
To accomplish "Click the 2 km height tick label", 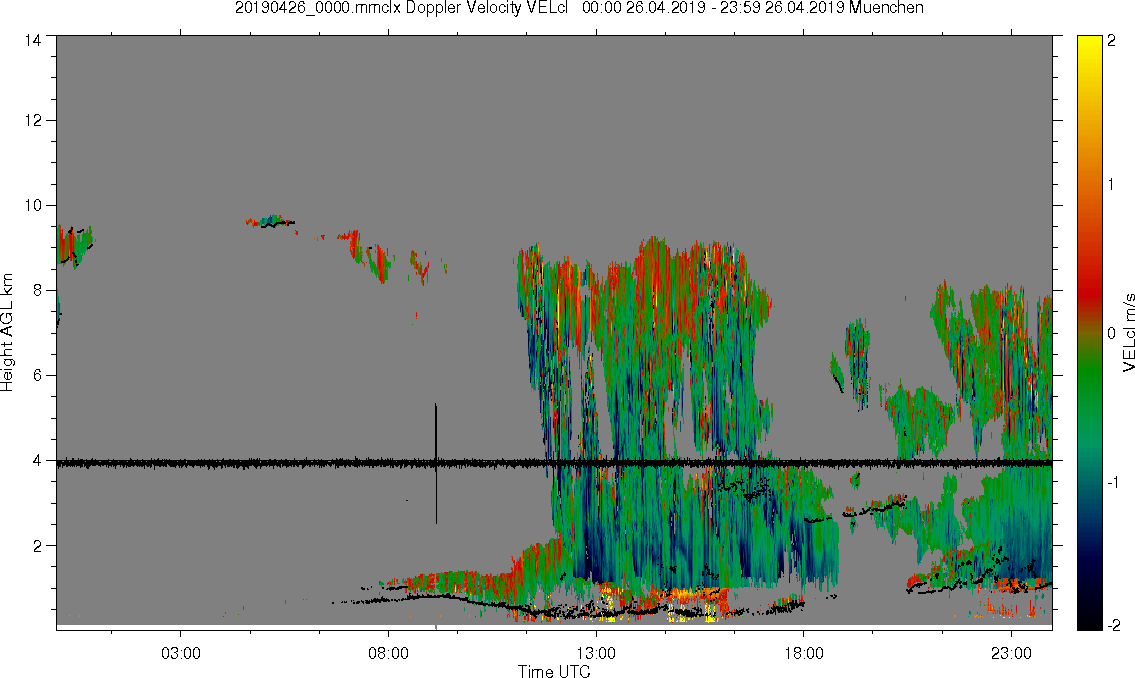I will click(38, 546).
